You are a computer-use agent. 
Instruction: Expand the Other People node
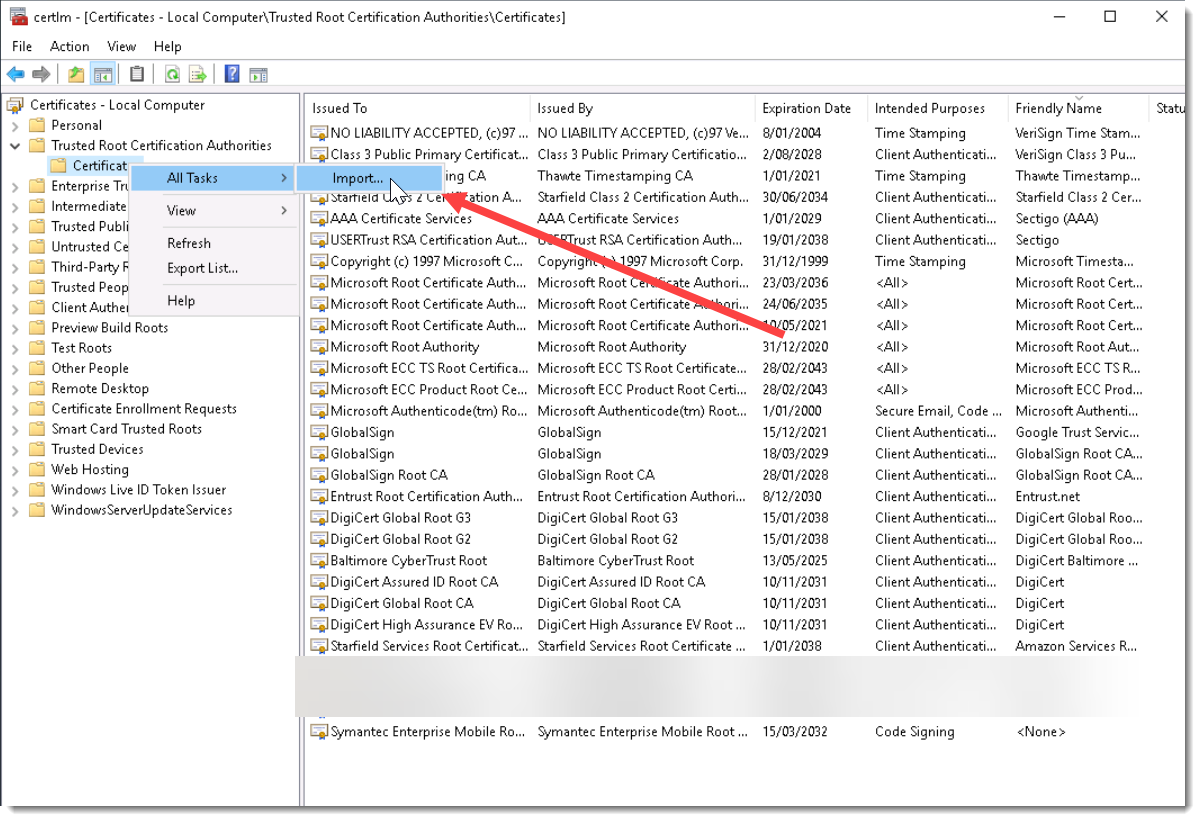tap(15, 369)
